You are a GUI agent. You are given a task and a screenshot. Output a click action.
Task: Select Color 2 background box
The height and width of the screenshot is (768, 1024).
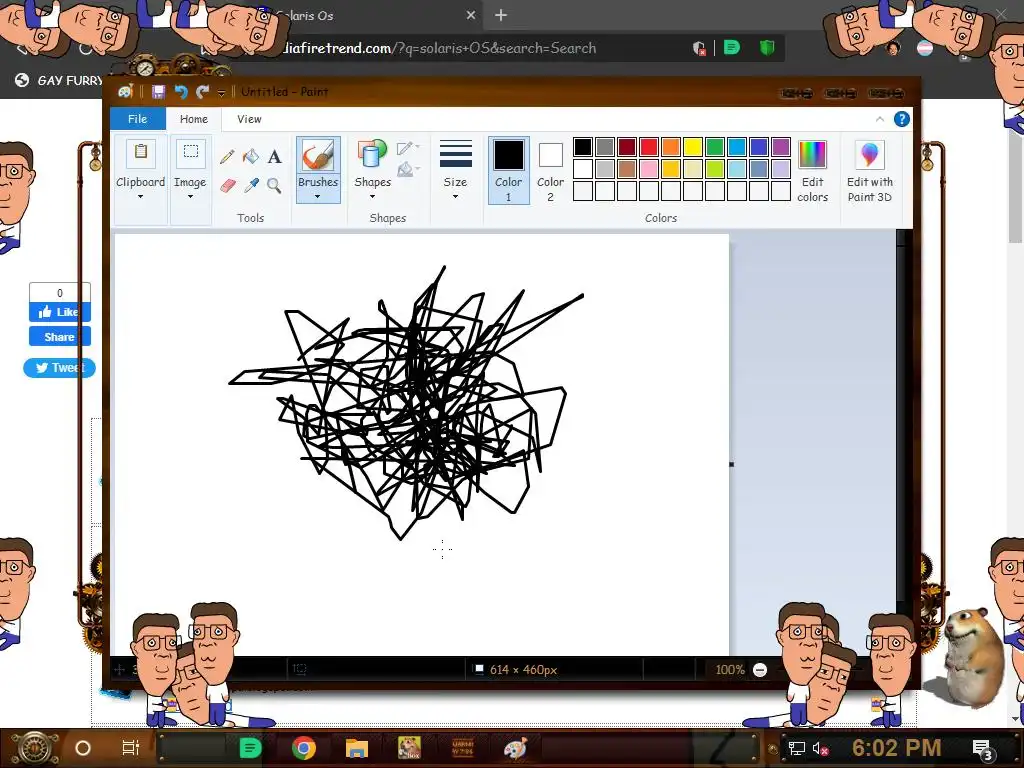click(x=550, y=170)
